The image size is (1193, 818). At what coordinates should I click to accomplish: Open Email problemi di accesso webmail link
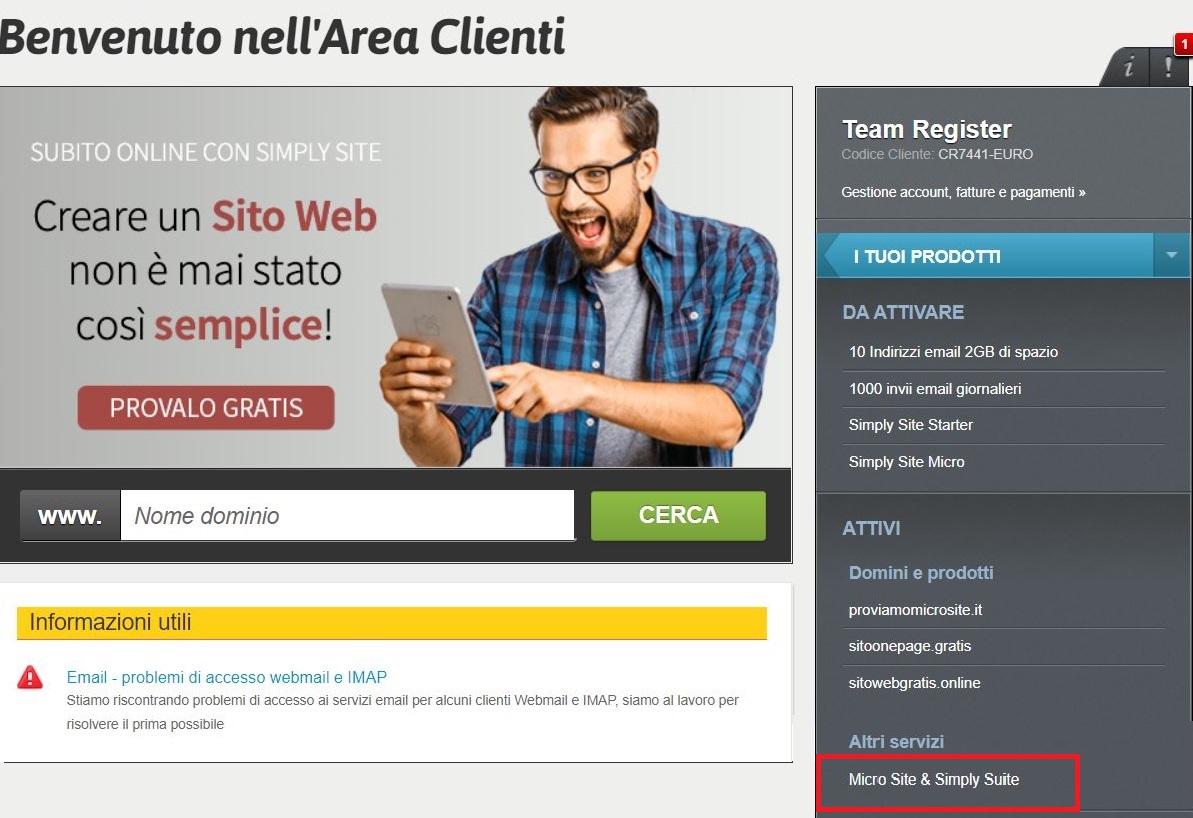(227, 677)
